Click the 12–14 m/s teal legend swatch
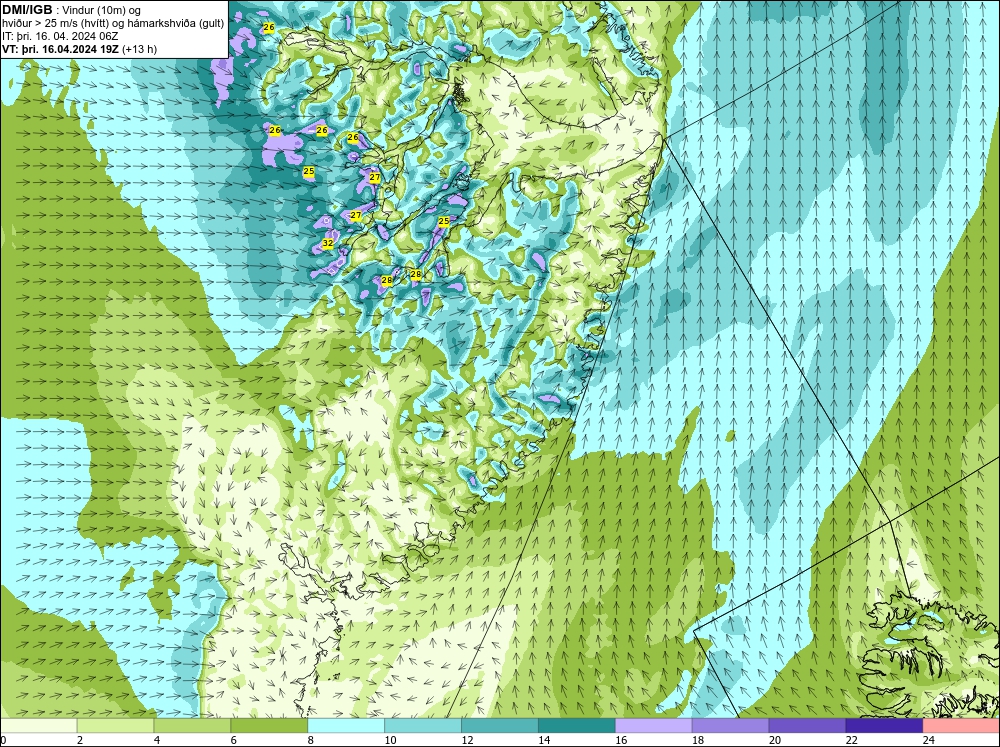1000x747 pixels. (500, 725)
